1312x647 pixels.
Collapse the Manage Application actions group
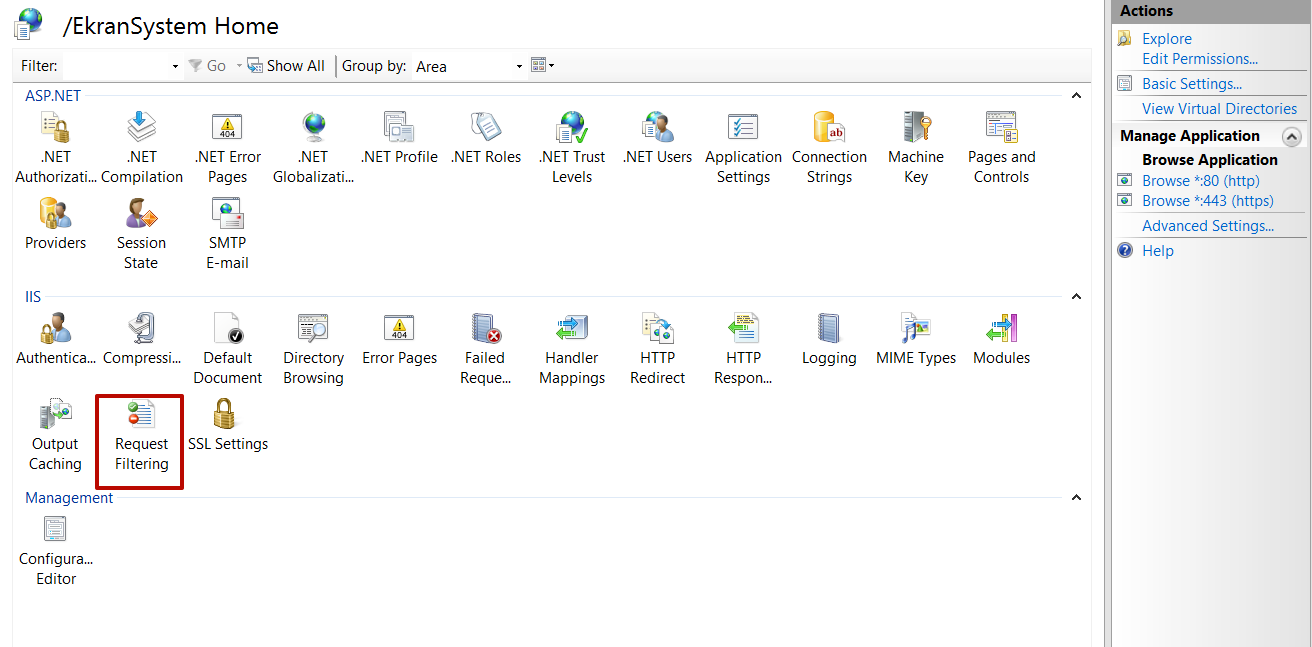pos(1292,137)
